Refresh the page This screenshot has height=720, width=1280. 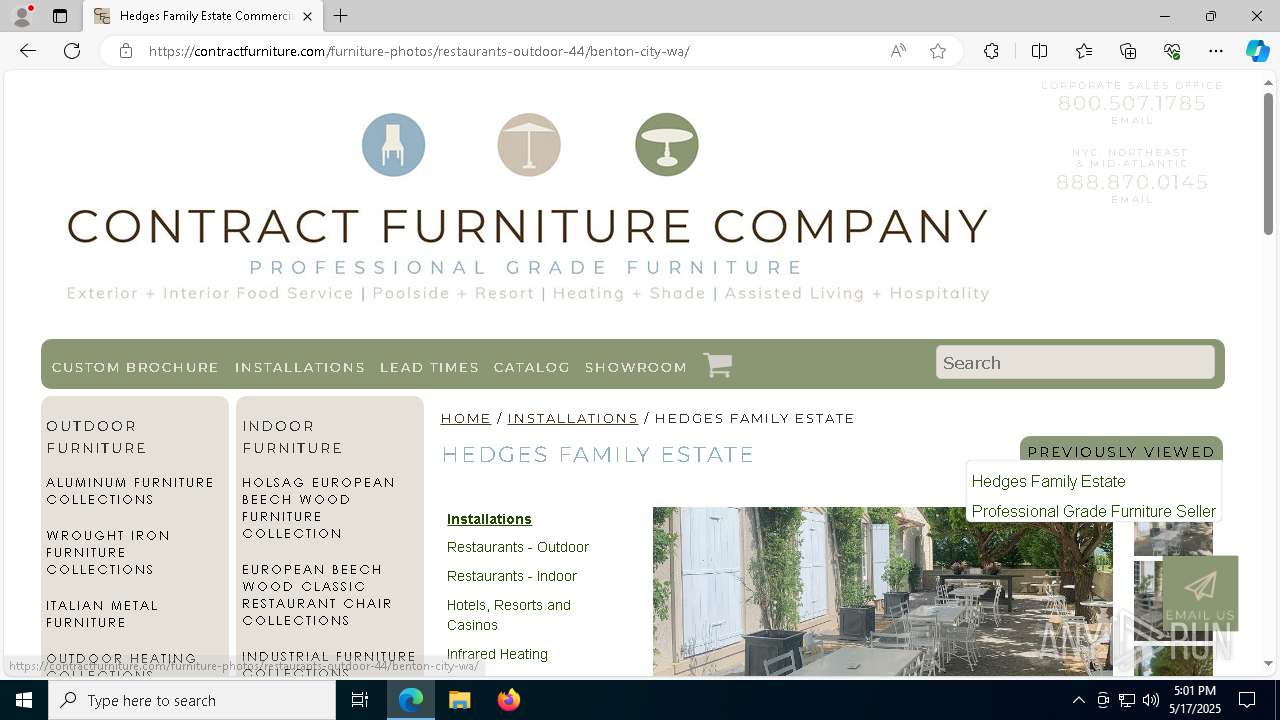72,51
